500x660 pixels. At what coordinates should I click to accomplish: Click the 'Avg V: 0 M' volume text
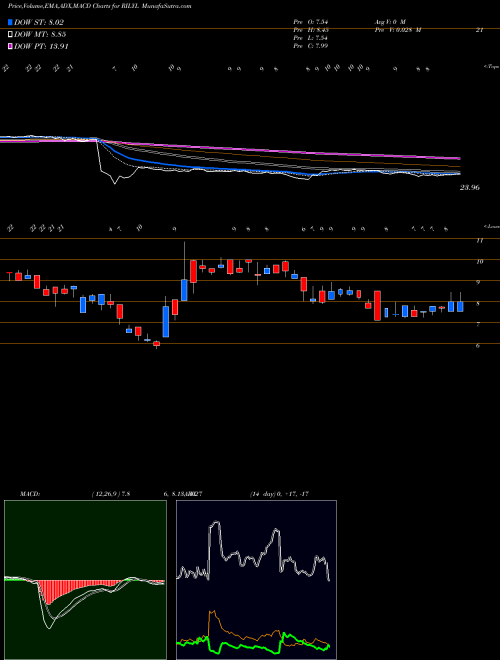coord(389,22)
